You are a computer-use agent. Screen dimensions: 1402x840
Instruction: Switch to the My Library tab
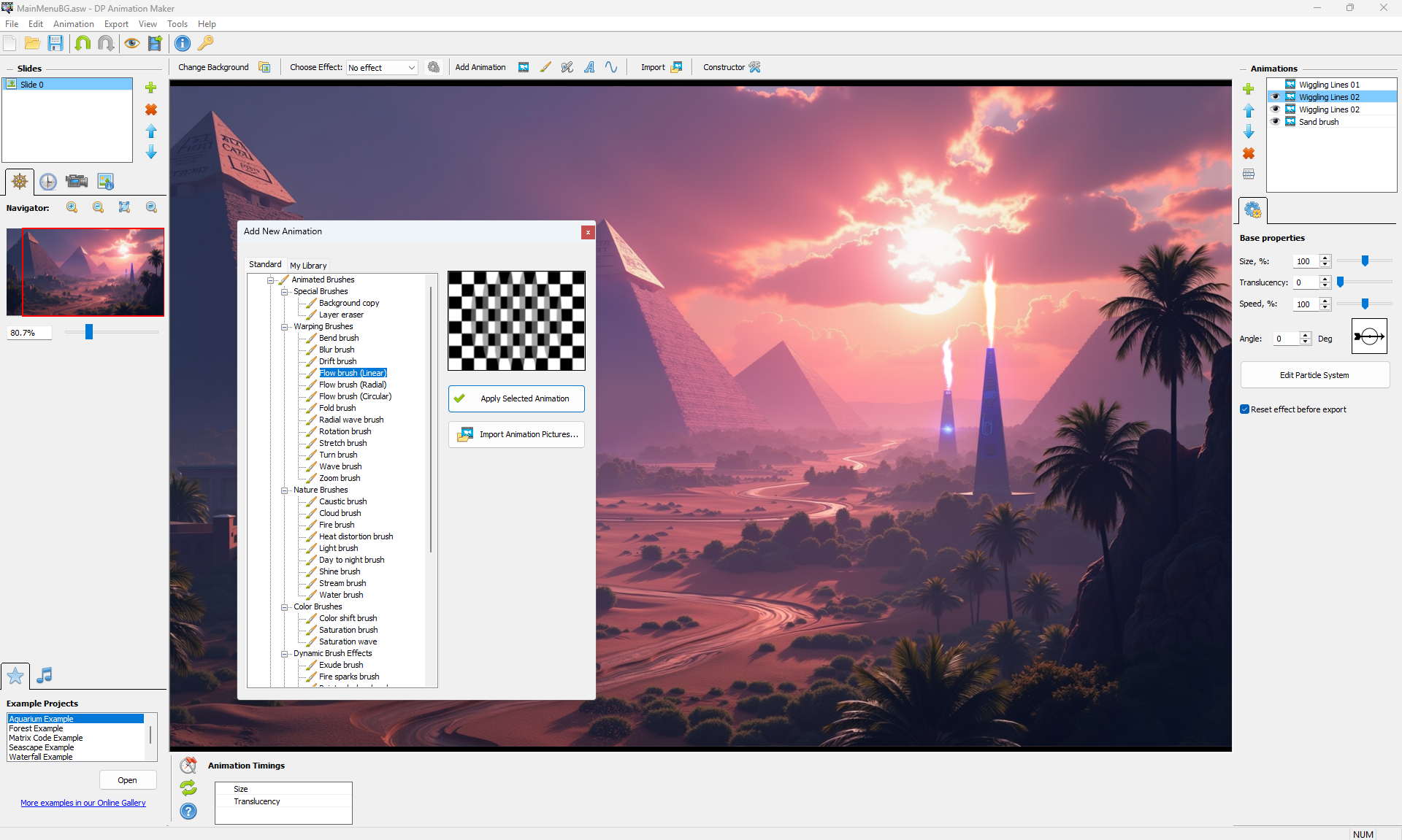click(x=308, y=266)
